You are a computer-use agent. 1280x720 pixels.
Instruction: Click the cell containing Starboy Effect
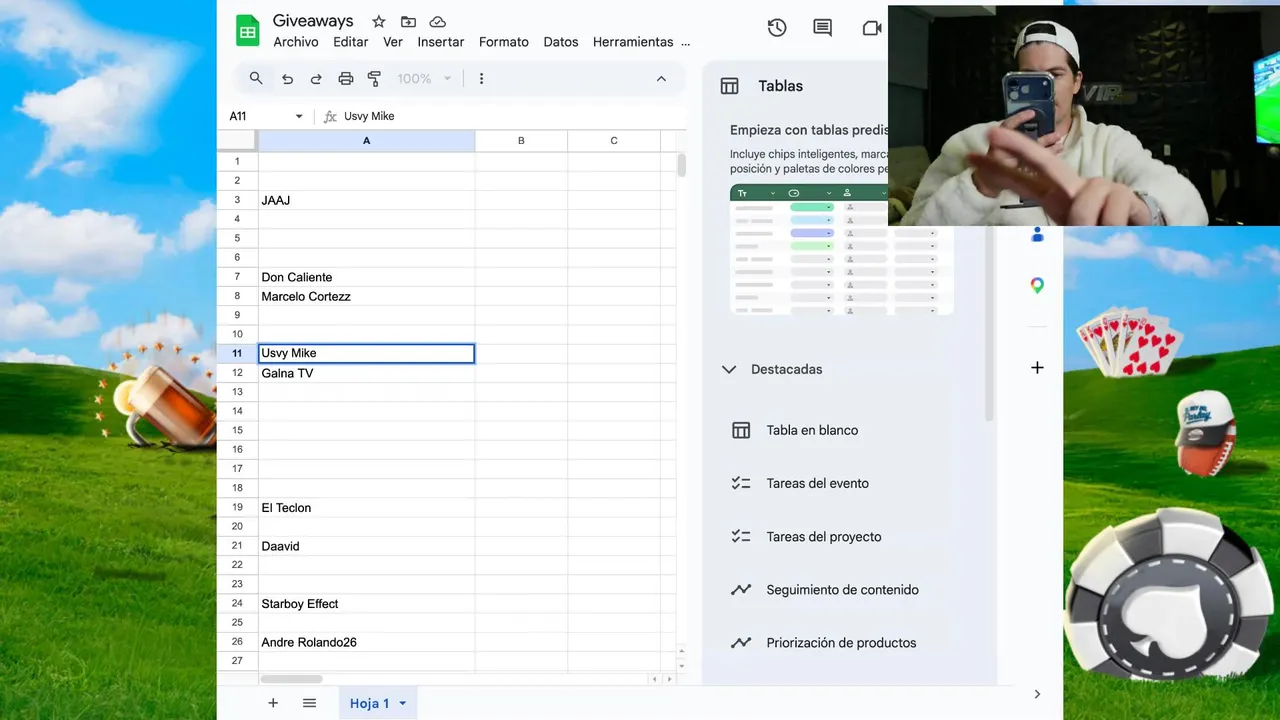(x=366, y=603)
